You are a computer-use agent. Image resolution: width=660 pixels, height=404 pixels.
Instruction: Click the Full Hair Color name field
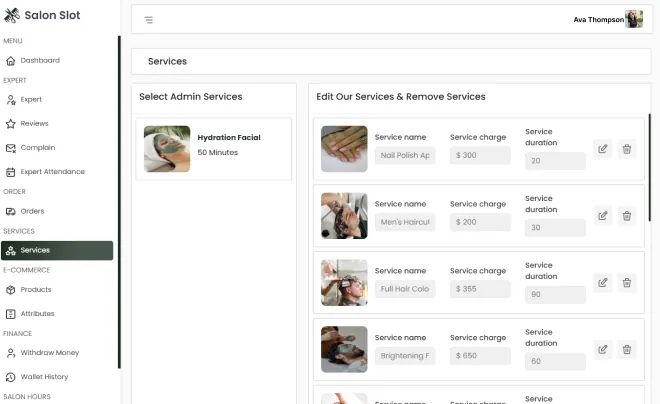405,289
